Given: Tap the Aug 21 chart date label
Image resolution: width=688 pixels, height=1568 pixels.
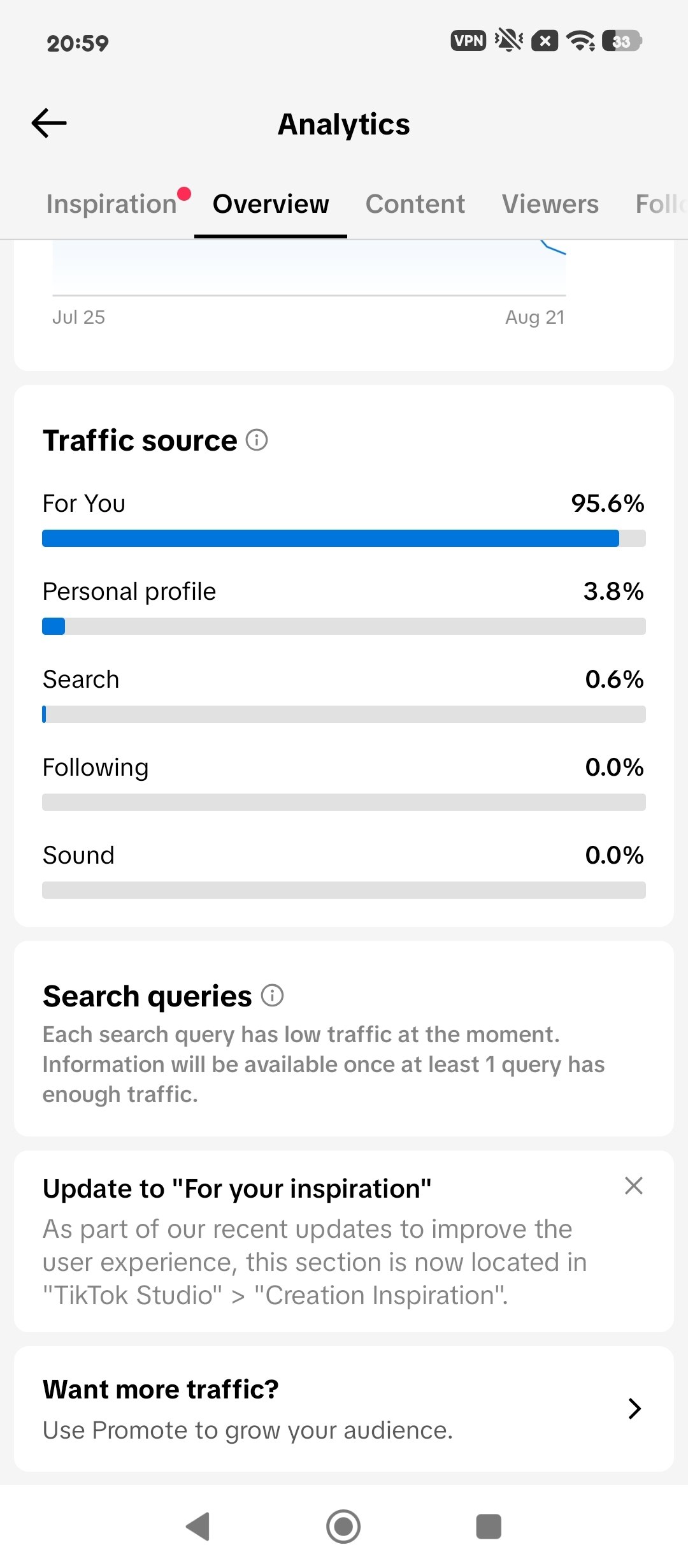Looking at the screenshot, I should tap(535, 317).
